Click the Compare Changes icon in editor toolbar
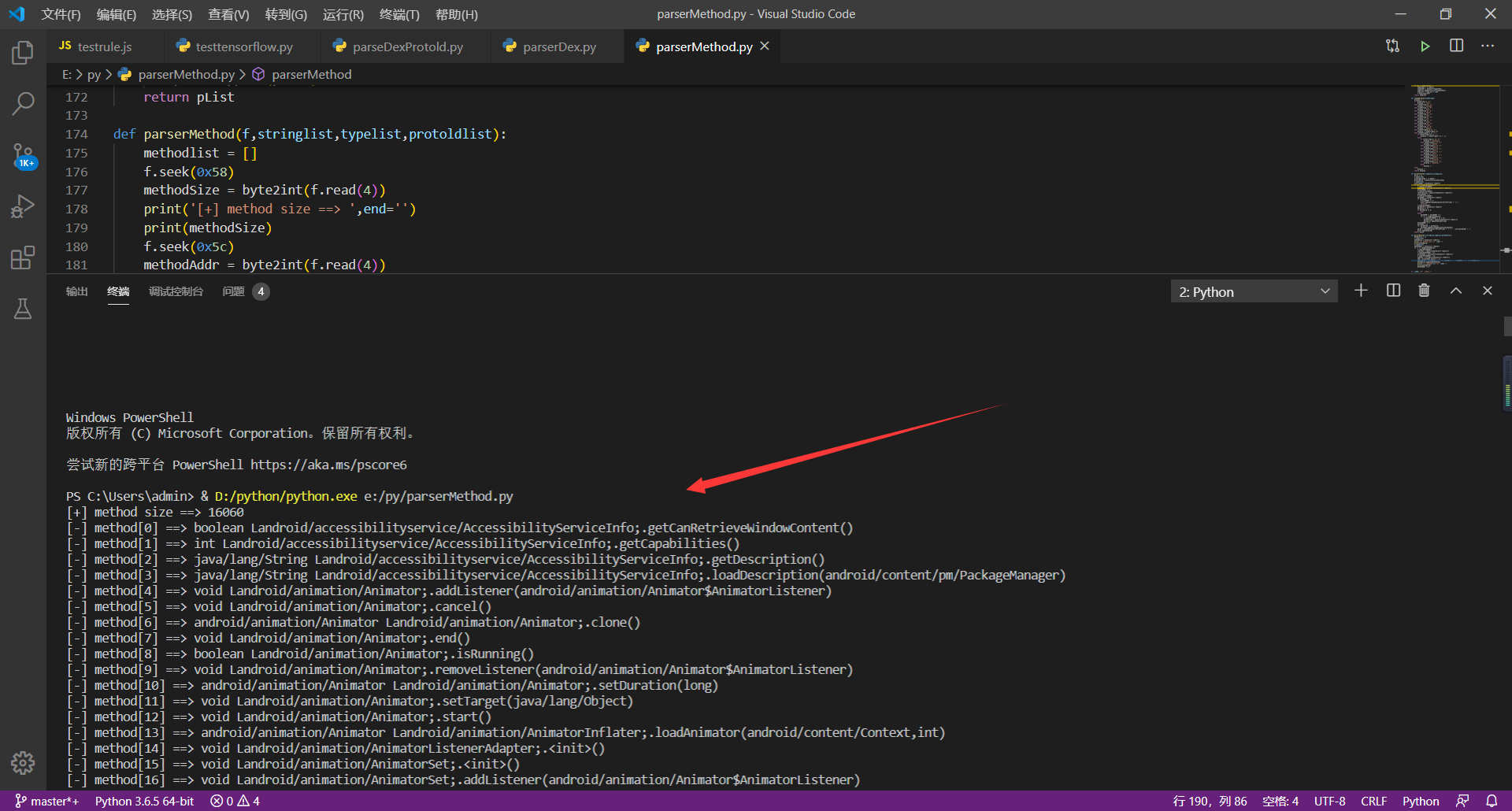 coord(1392,46)
